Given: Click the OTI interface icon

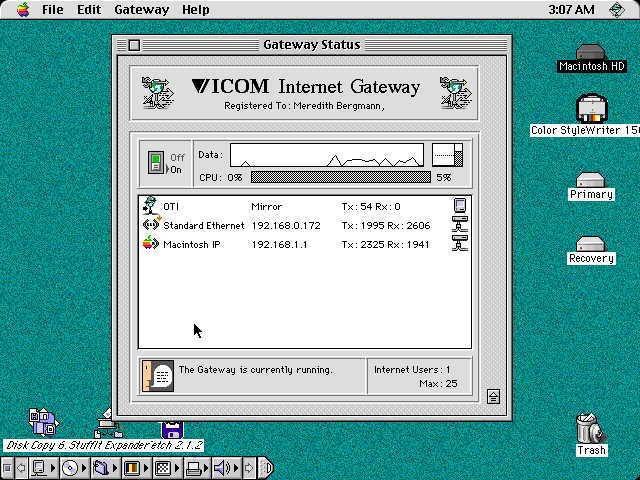Looking at the screenshot, I should click(x=150, y=205).
